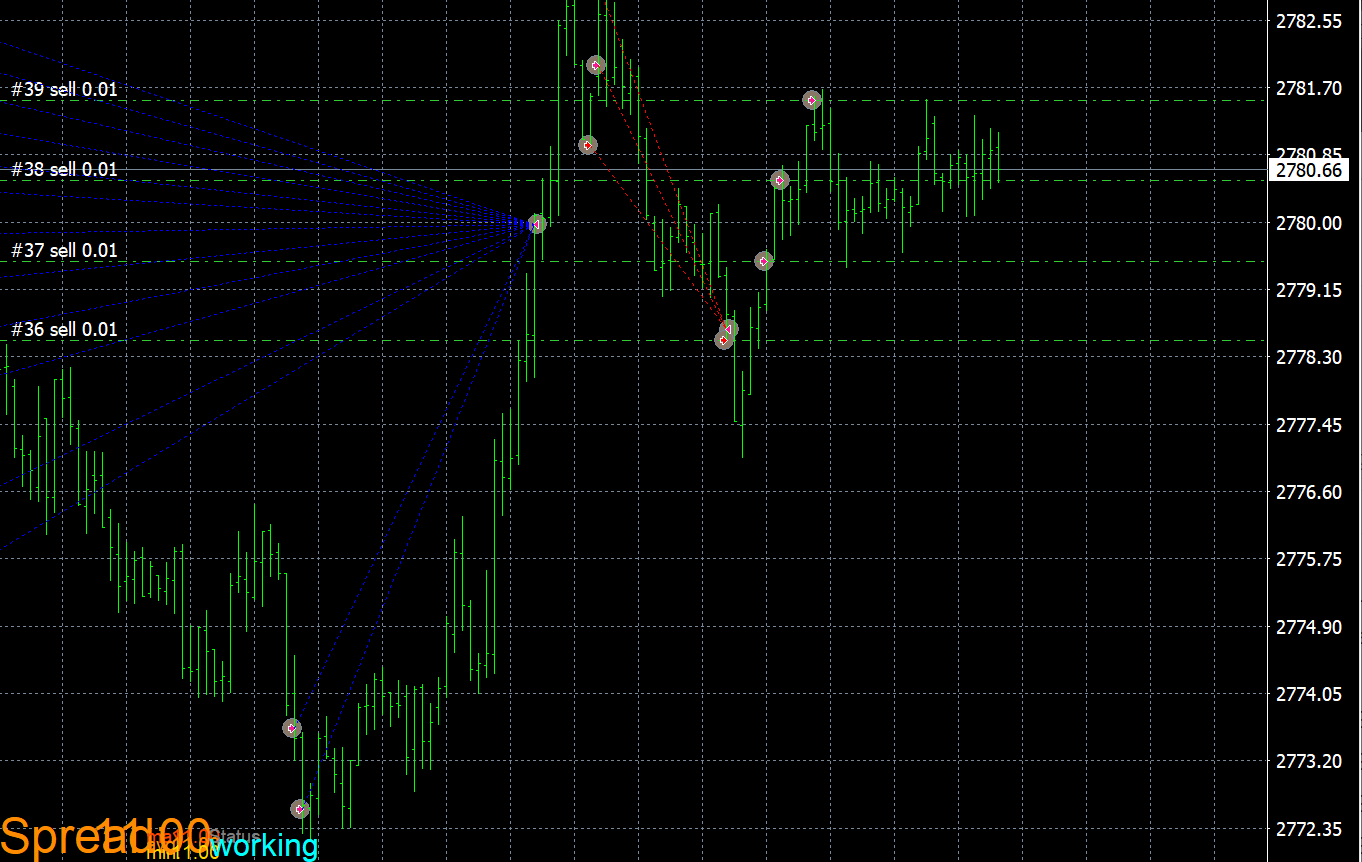
Task: Click the 2779.15 price scale label
Action: (x=1309, y=290)
